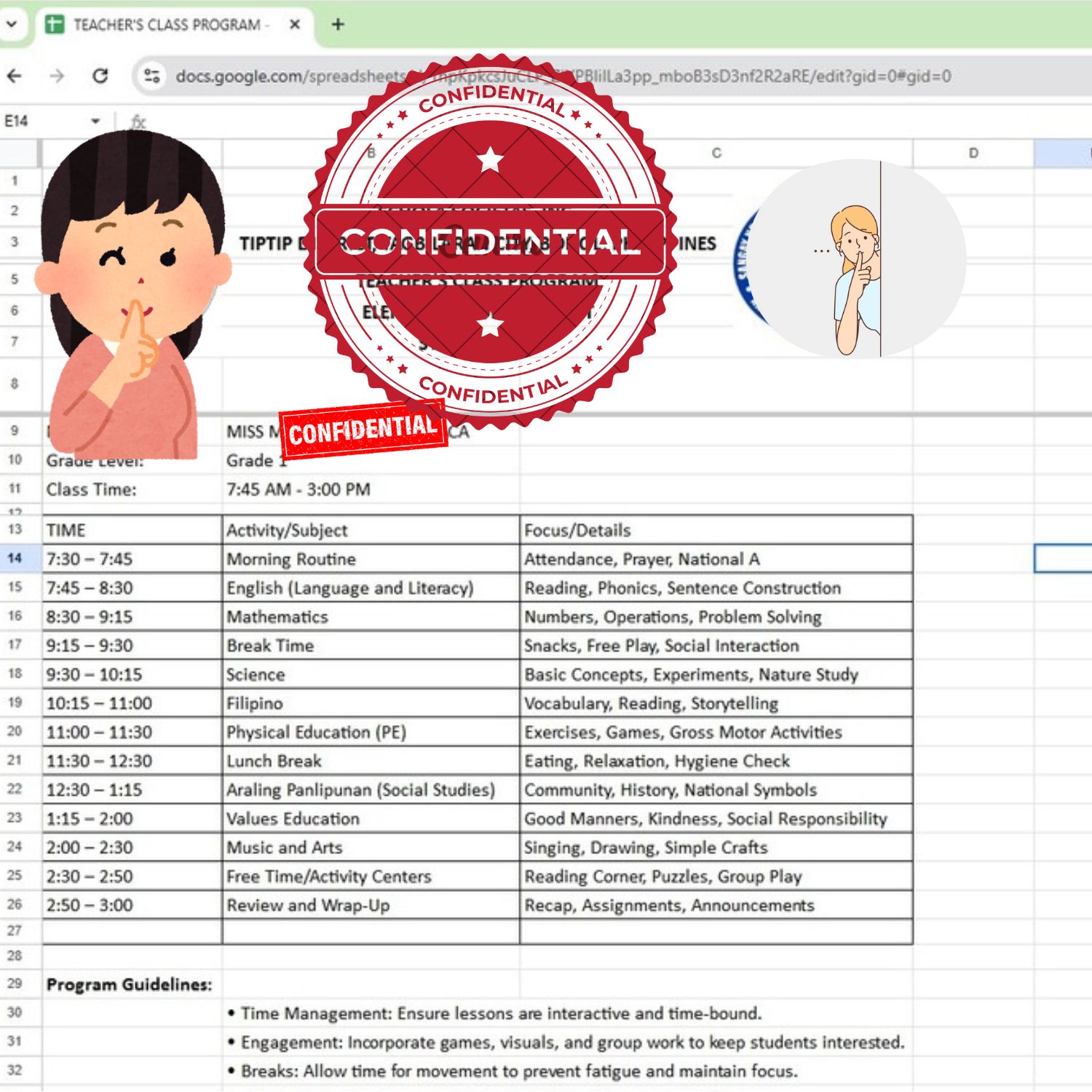Close the TEACHER'S CLASS PROGRAM tab

point(295,25)
